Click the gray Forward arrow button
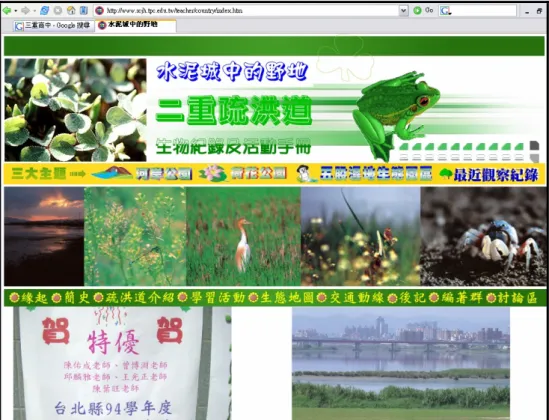The image size is (549, 420). 25,10
